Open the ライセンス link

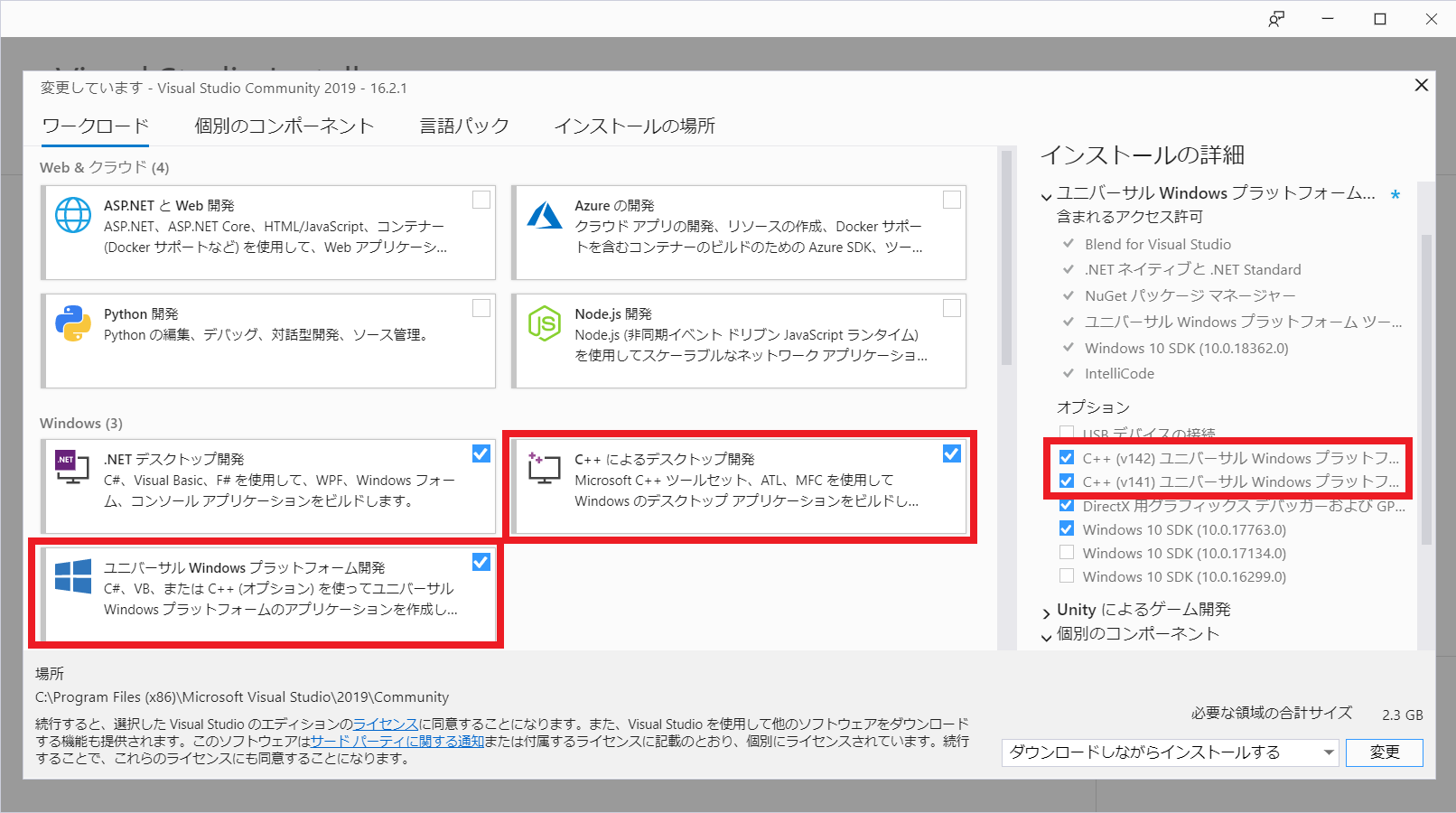click(x=387, y=723)
